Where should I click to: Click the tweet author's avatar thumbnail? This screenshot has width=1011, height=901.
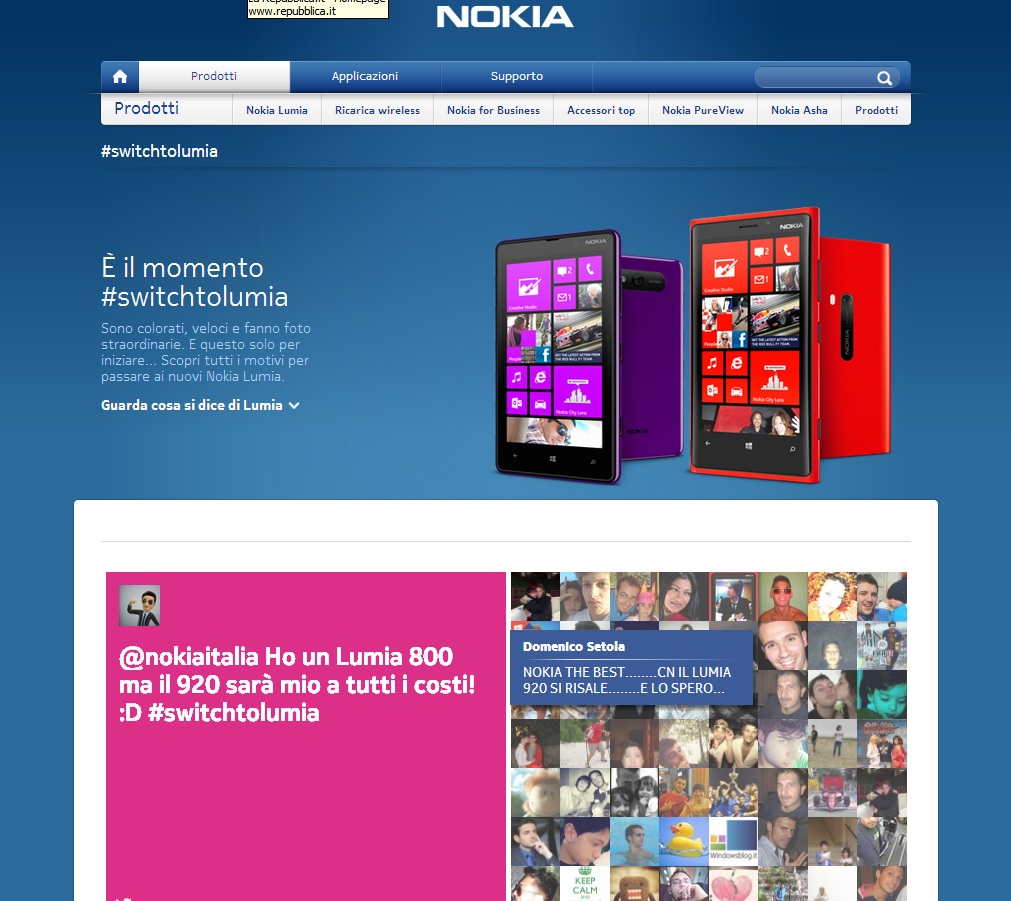139,606
